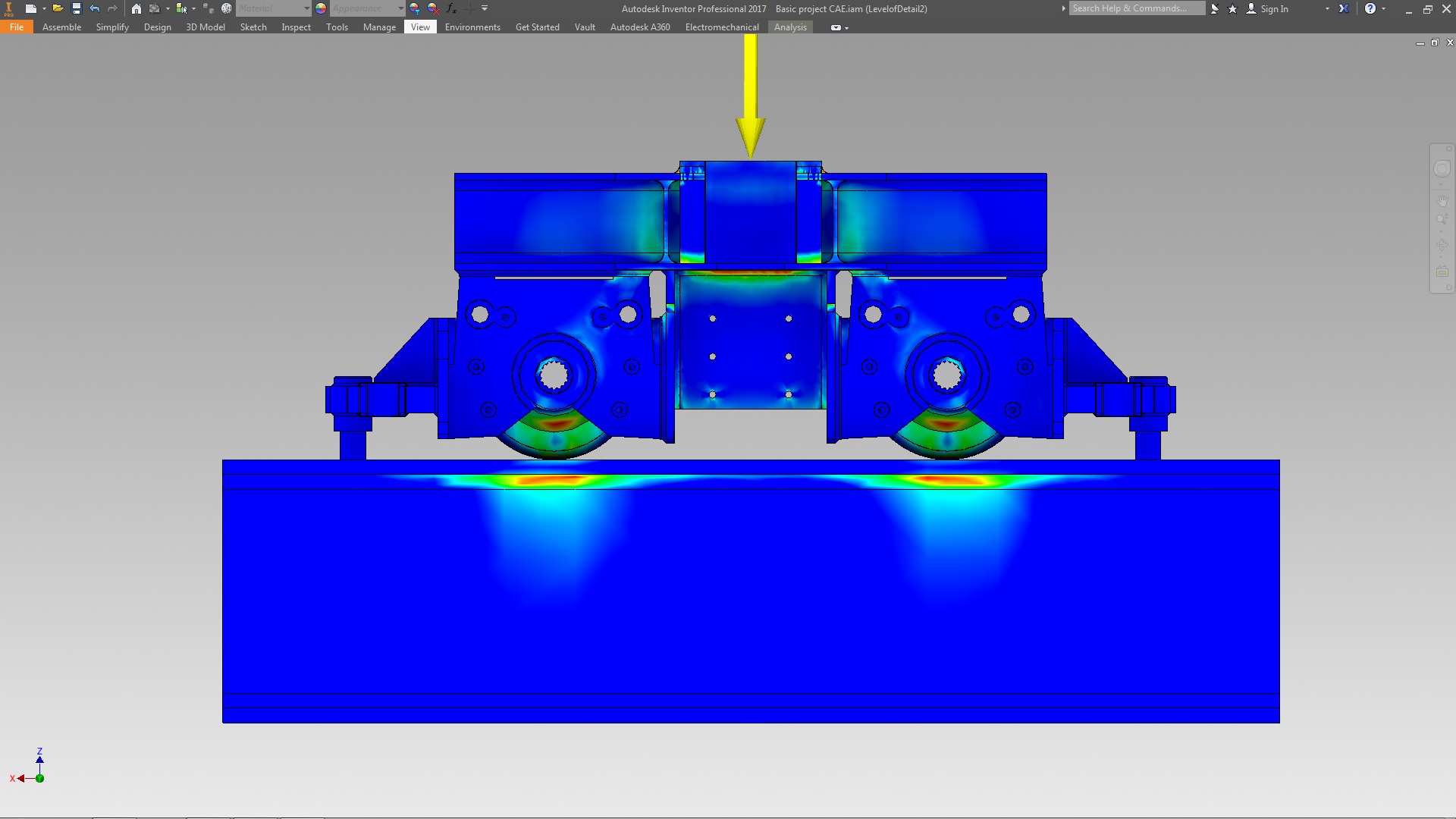
Task: Click the orange File menu button
Action: click(x=17, y=27)
